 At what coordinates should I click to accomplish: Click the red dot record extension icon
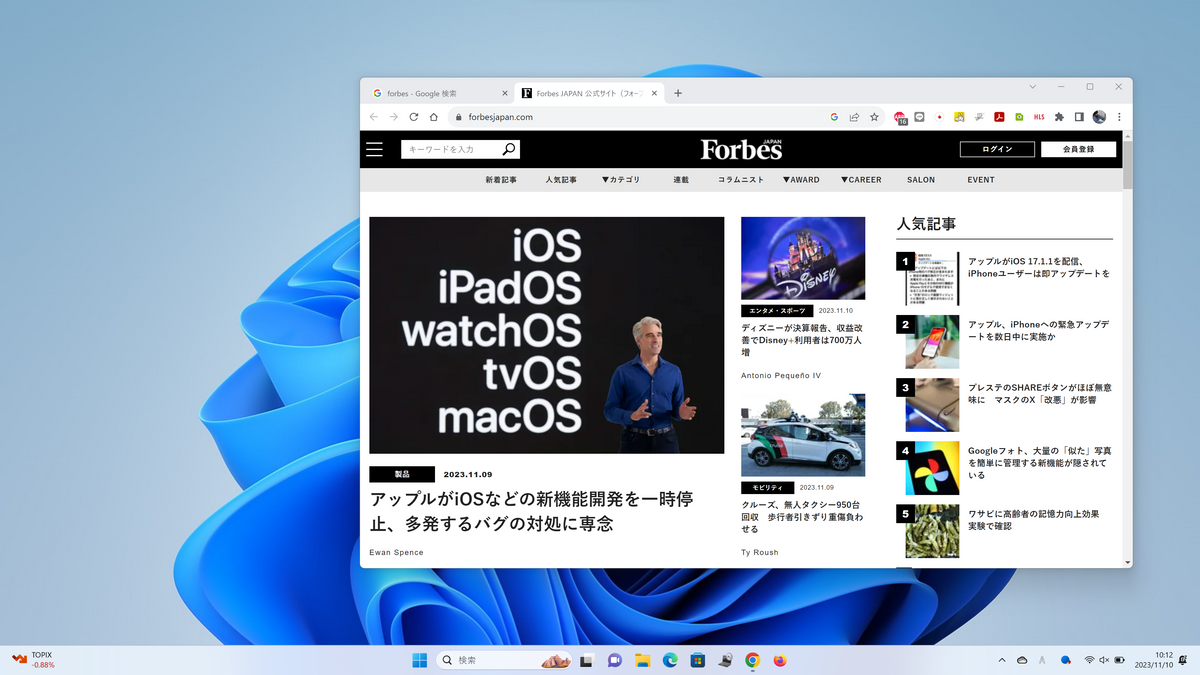940,117
